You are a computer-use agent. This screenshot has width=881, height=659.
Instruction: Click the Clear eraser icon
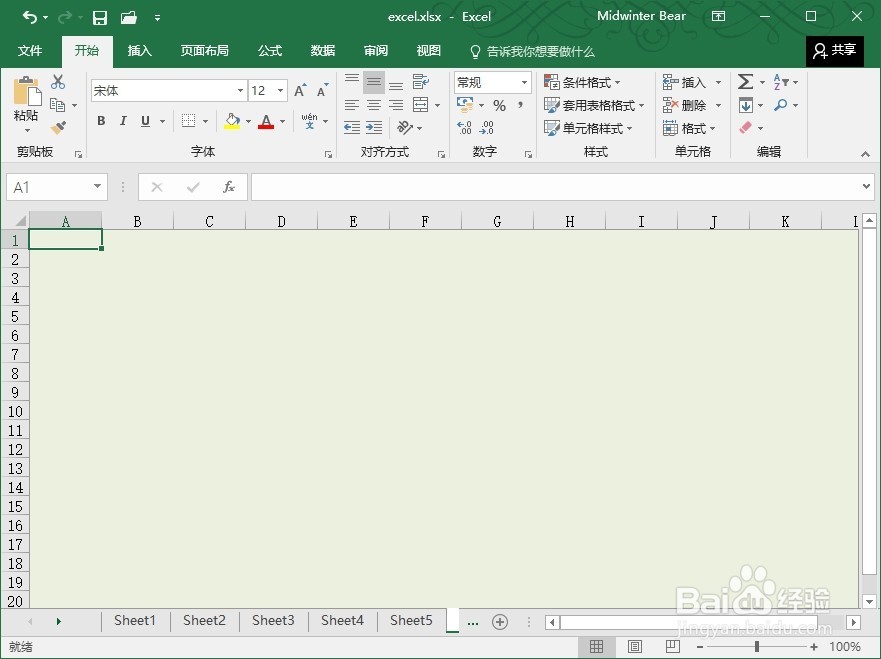click(x=746, y=128)
